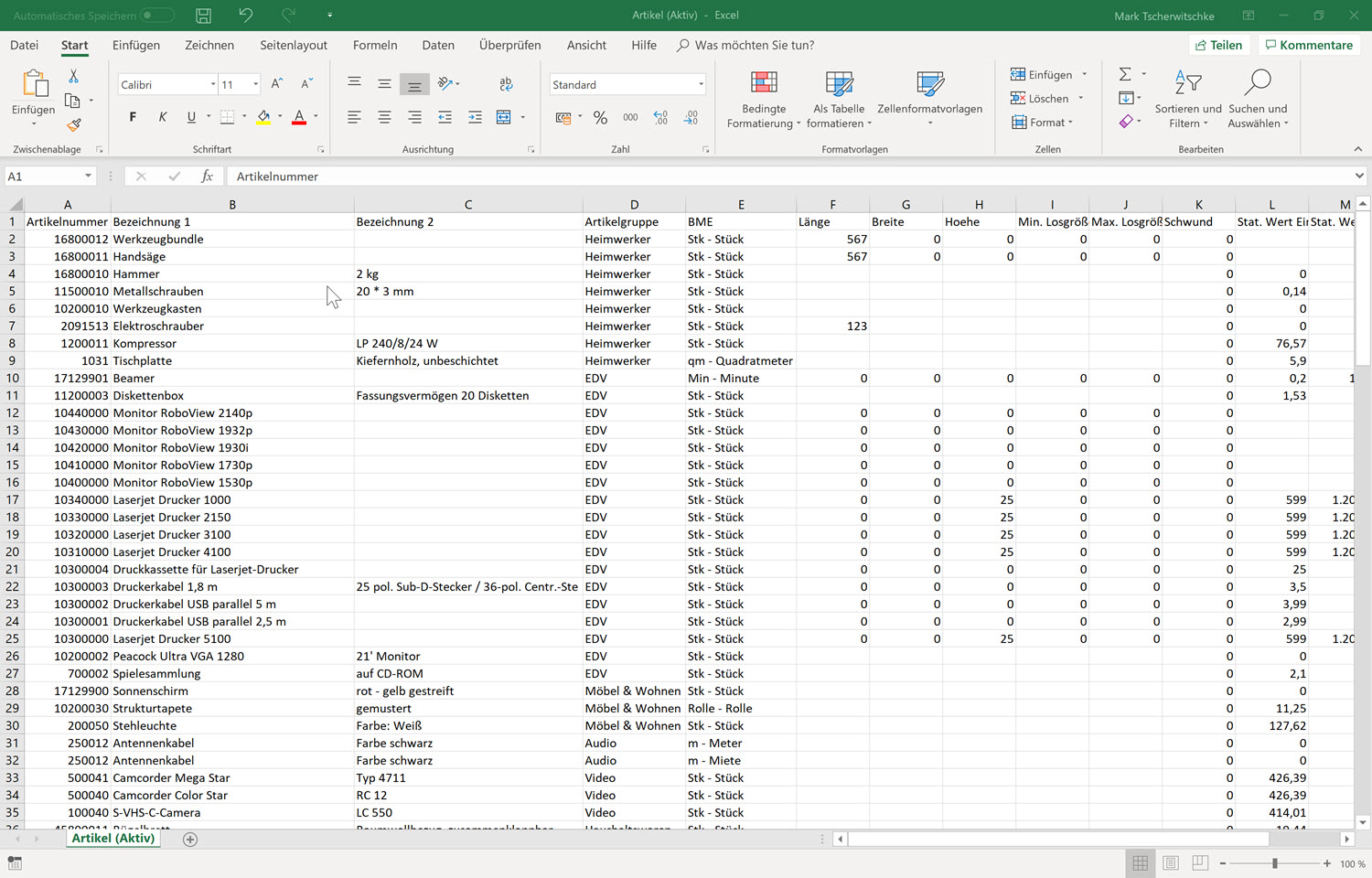Expand the Standard number format dropdown

tap(701, 85)
